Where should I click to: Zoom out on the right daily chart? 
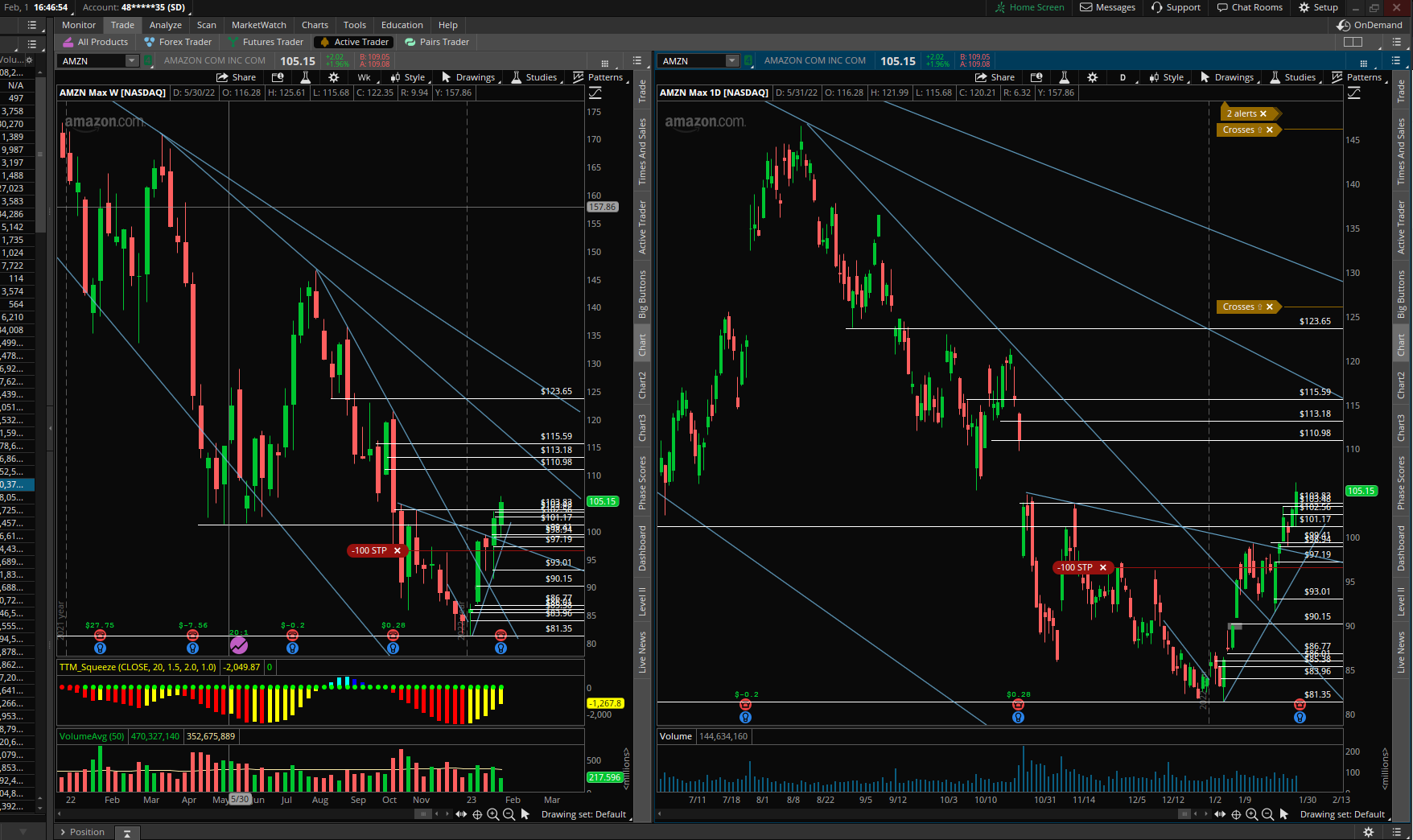pos(1267,814)
